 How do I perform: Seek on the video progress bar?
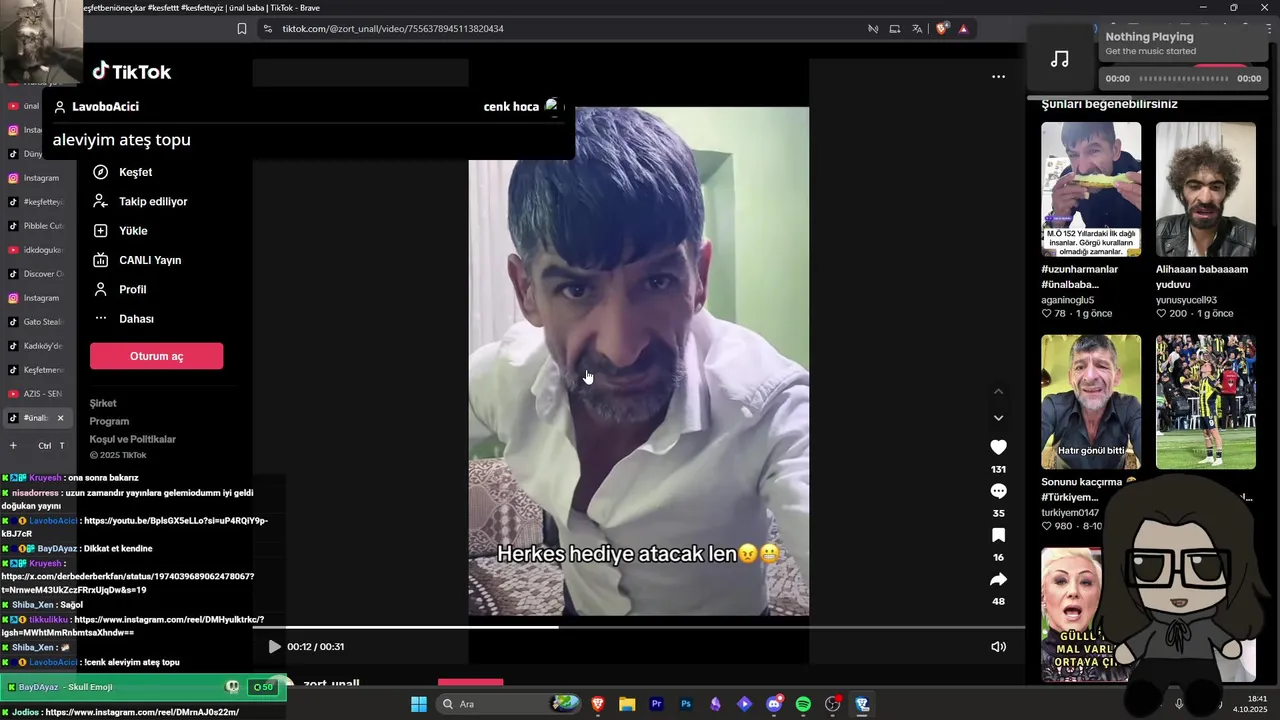638,627
